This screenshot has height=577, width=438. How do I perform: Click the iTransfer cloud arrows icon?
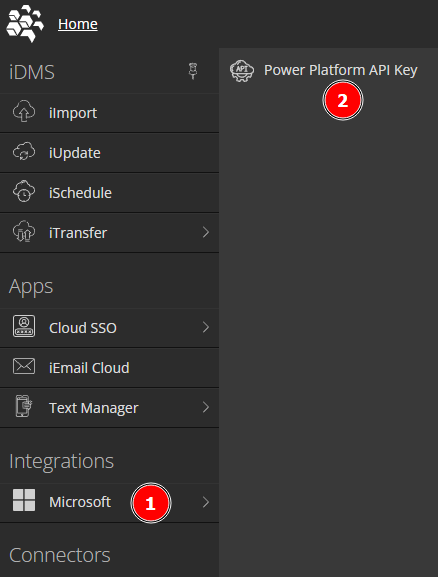coord(24,231)
